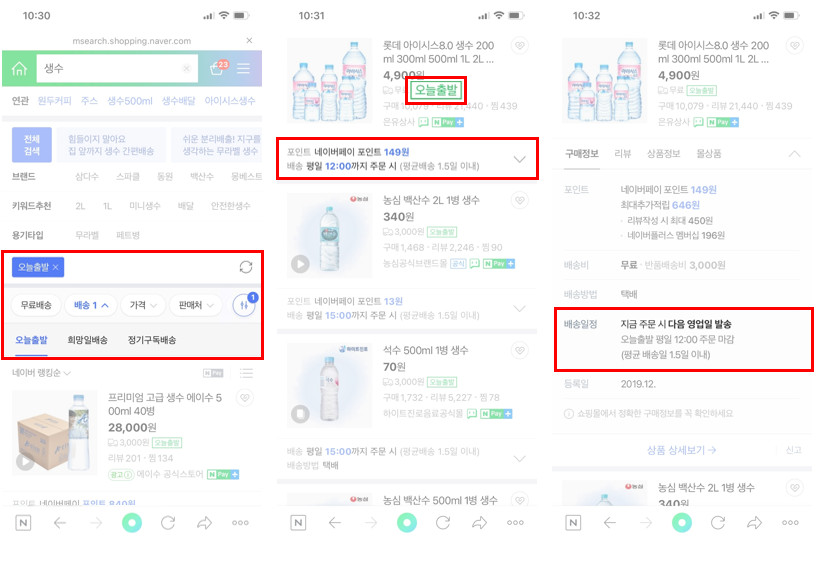
Task: Open the hamburger menu next to cart
Action: [x=244, y=69]
